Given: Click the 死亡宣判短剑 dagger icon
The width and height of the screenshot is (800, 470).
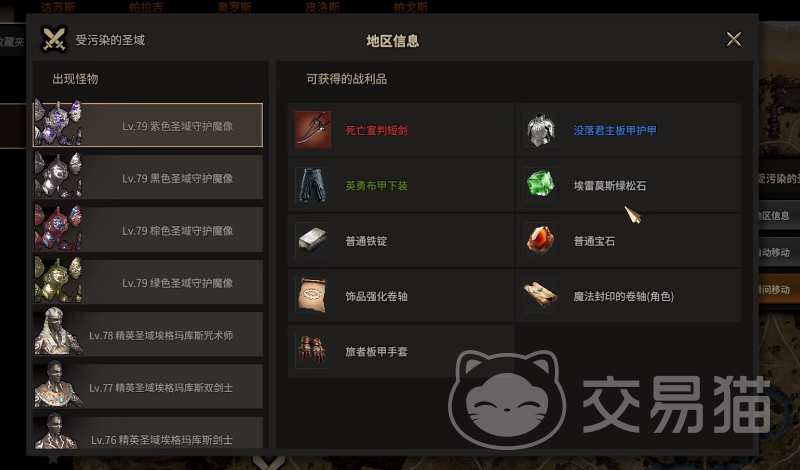Looking at the screenshot, I should point(313,130).
